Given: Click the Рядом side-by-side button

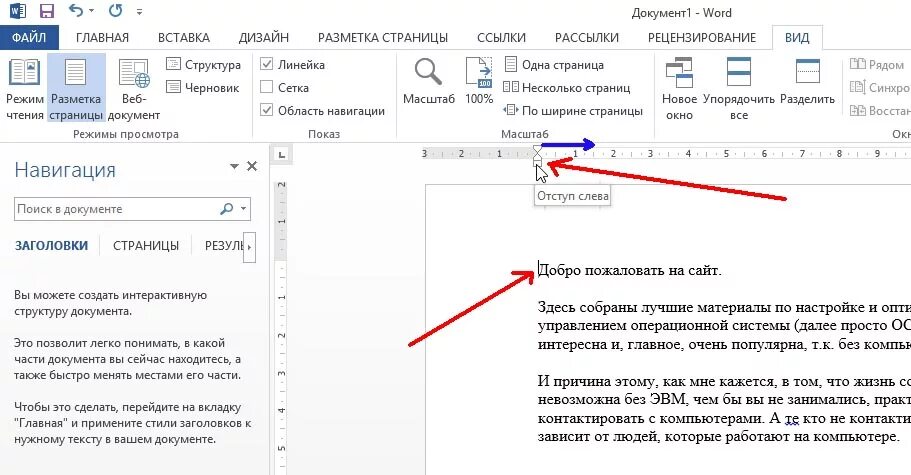Looking at the screenshot, I should point(877,64).
